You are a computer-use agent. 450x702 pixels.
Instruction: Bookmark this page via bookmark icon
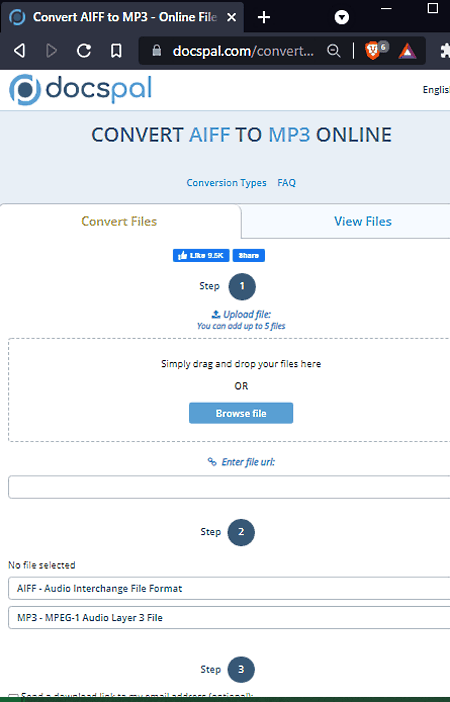(x=116, y=51)
